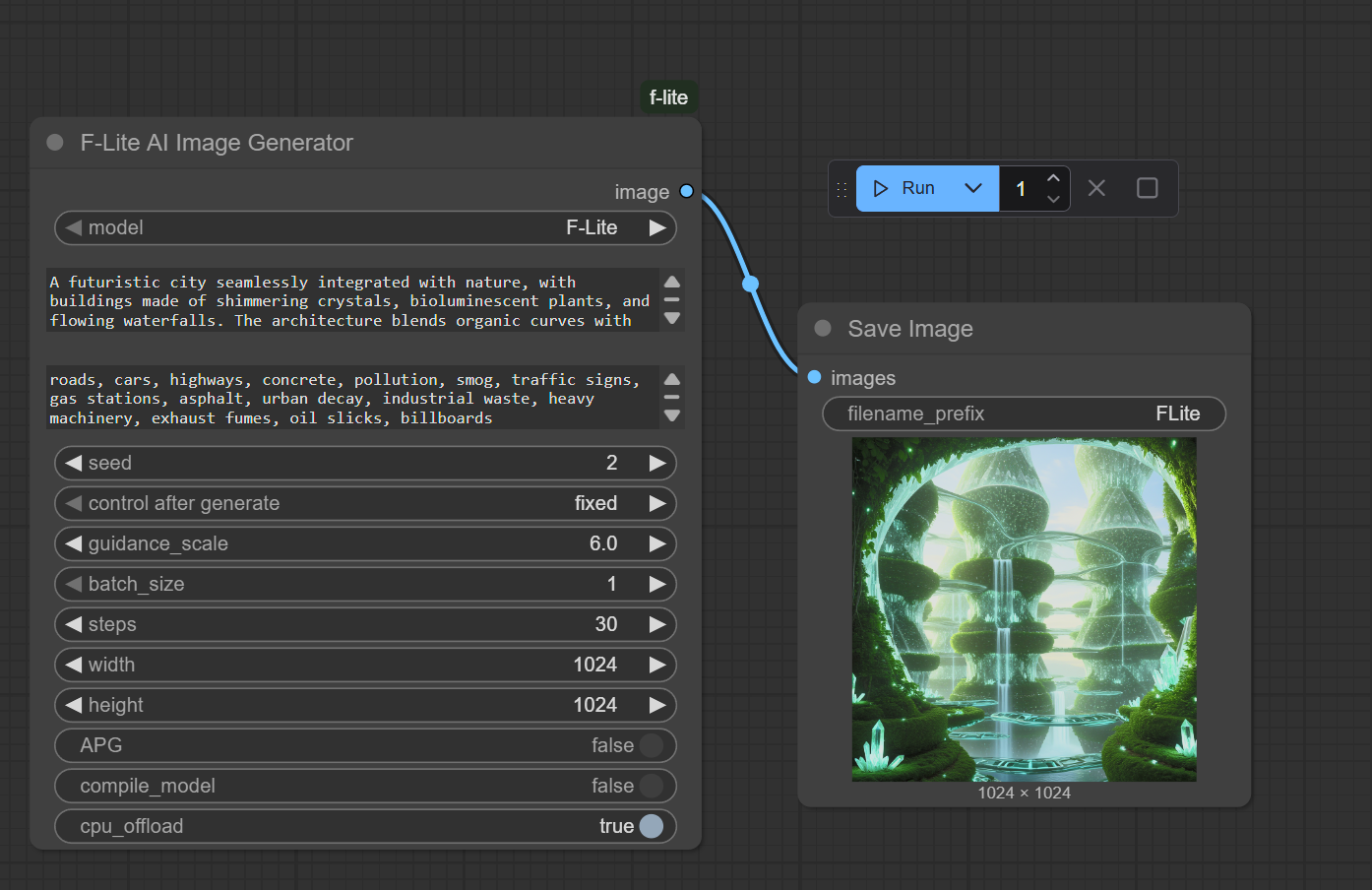Enable the compile_model toggle
Image resolution: width=1372 pixels, height=890 pixels.
pyautogui.click(x=652, y=786)
